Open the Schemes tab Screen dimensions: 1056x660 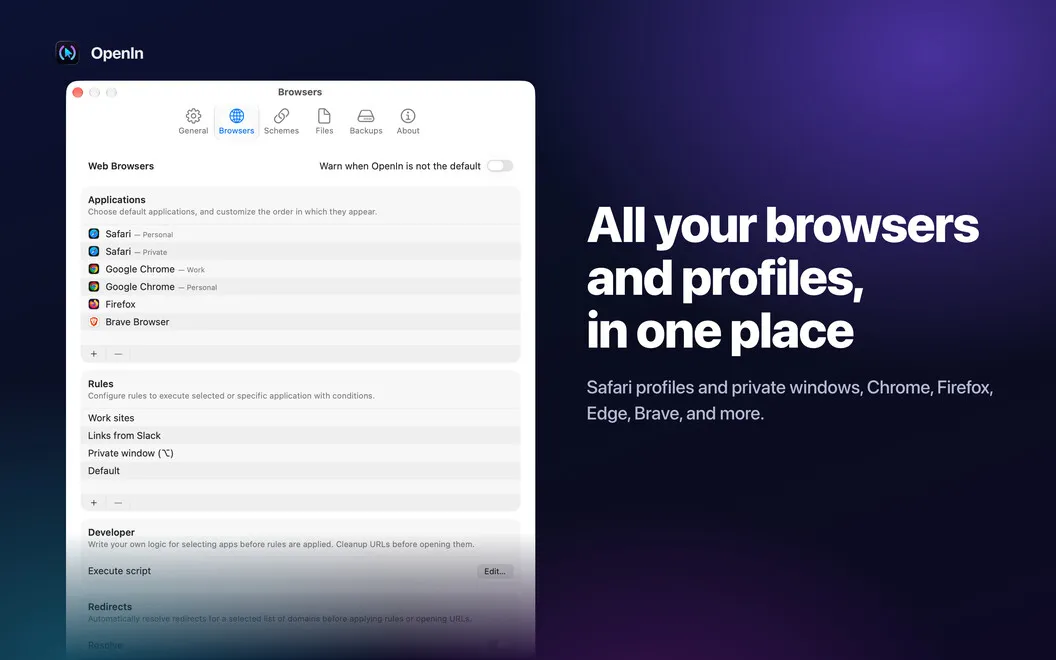click(281, 121)
